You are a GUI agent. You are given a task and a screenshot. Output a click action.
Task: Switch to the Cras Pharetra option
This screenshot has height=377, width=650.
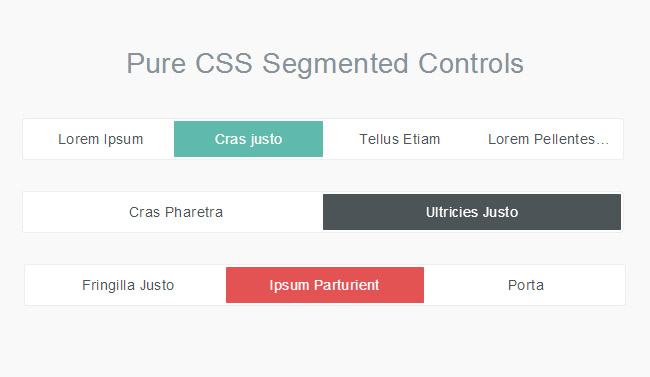(175, 212)
